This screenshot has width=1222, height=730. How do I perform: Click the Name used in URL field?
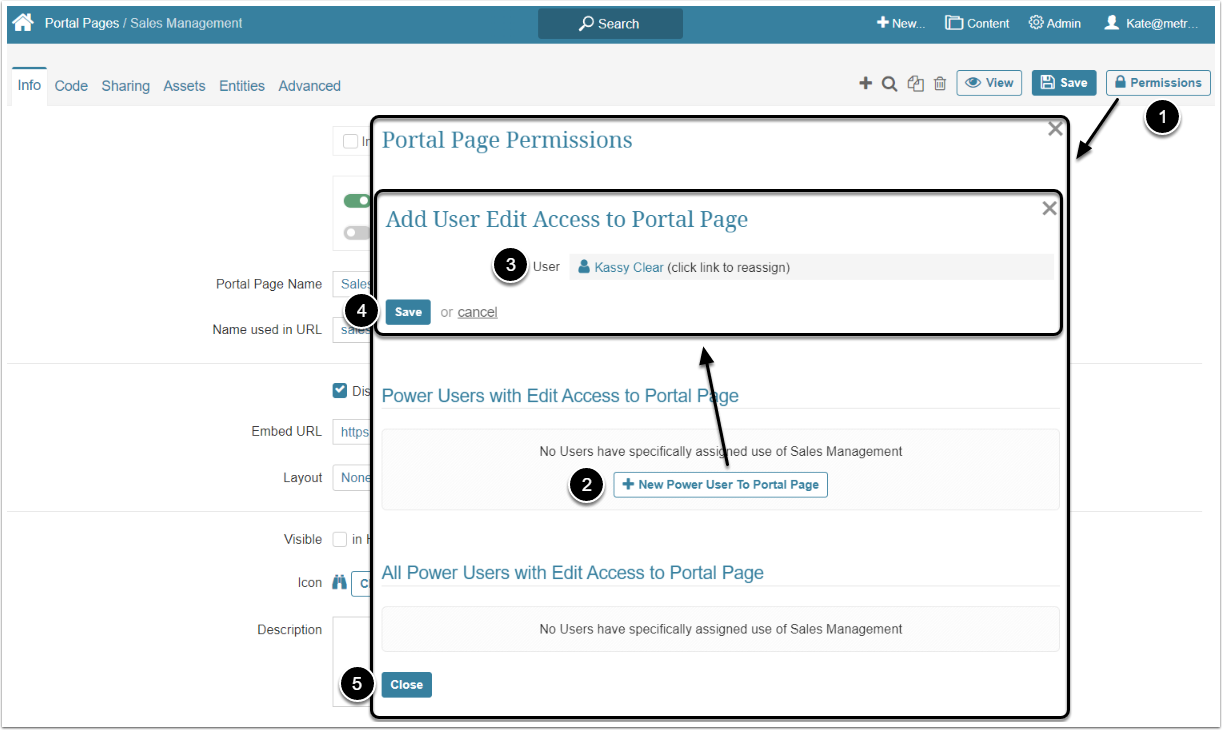pyautogui.click(x=351, y=329)
